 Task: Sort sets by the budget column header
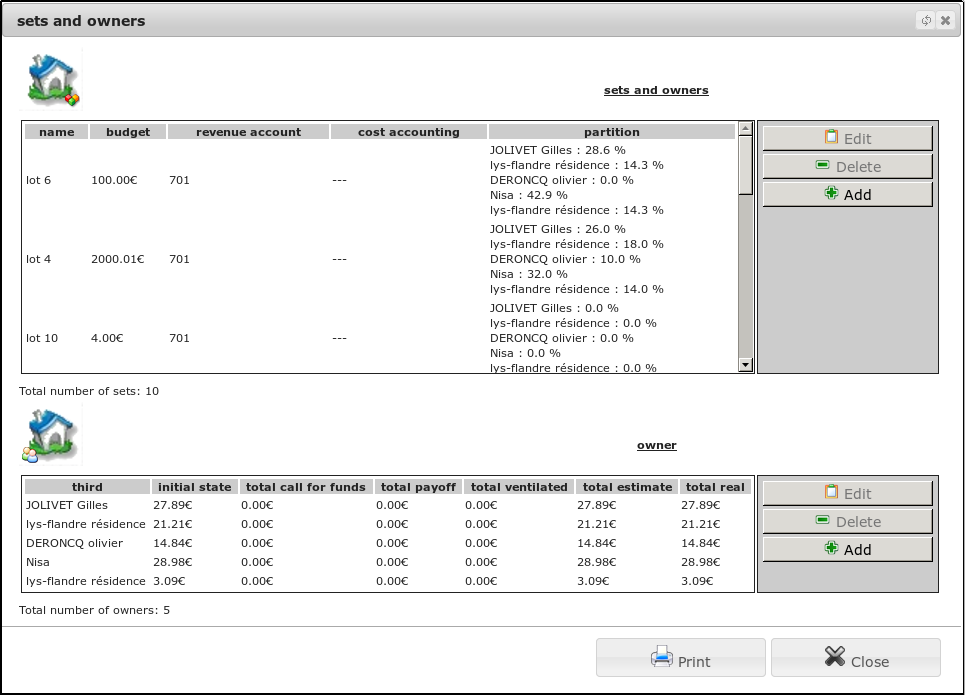tap(128, 132)
